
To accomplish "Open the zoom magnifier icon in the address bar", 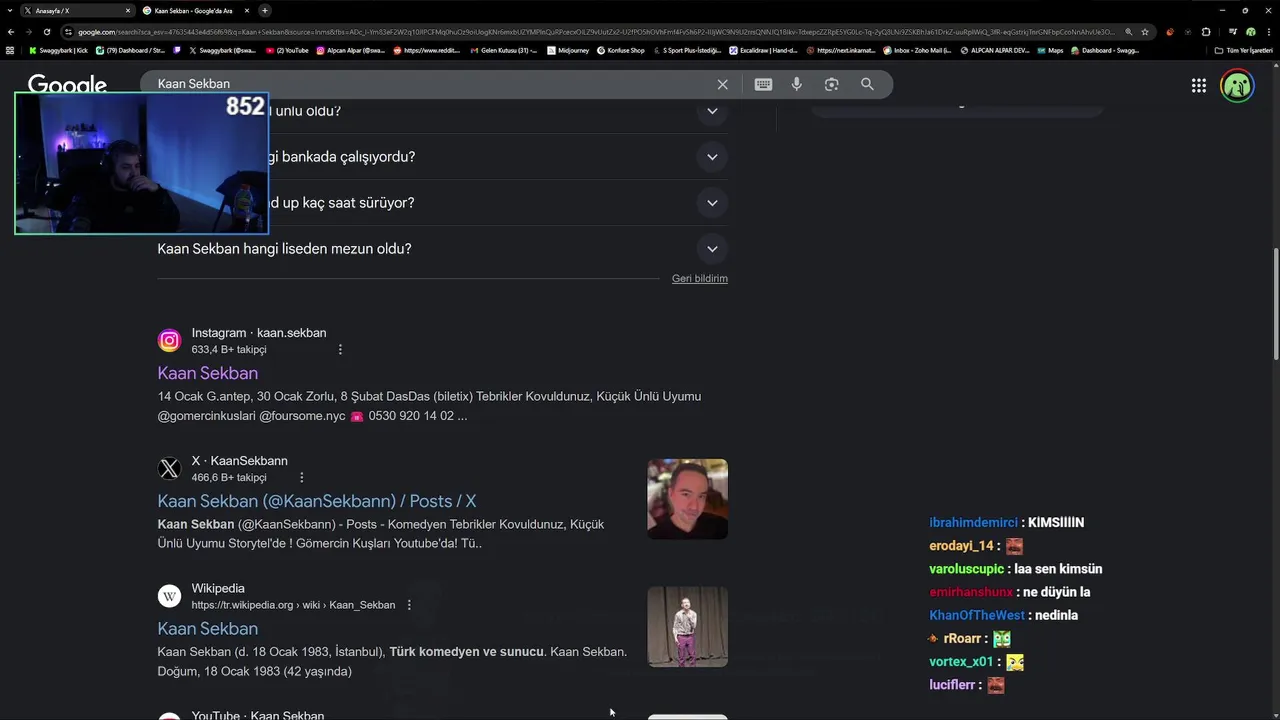I will [1129, 32].
